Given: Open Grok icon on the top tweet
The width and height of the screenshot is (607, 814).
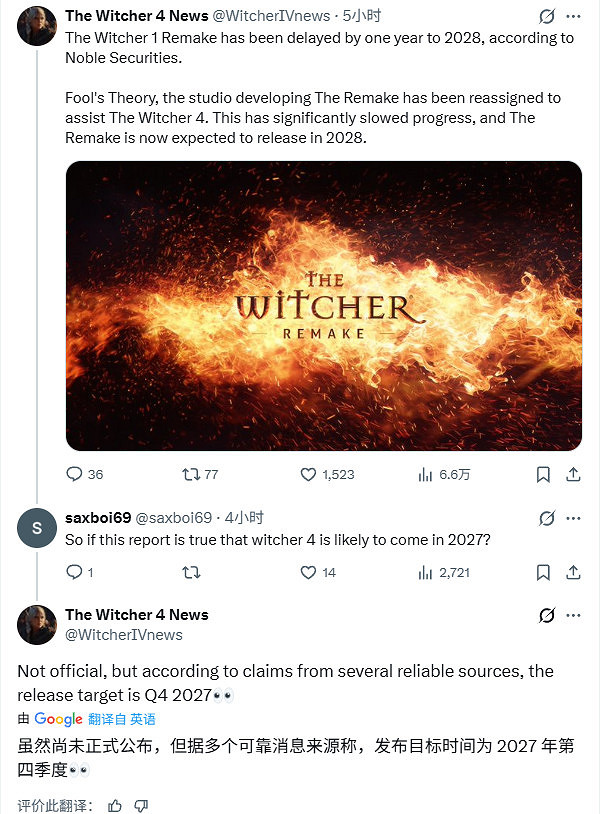Looking at the screenshot, I should tap(547, 16).
